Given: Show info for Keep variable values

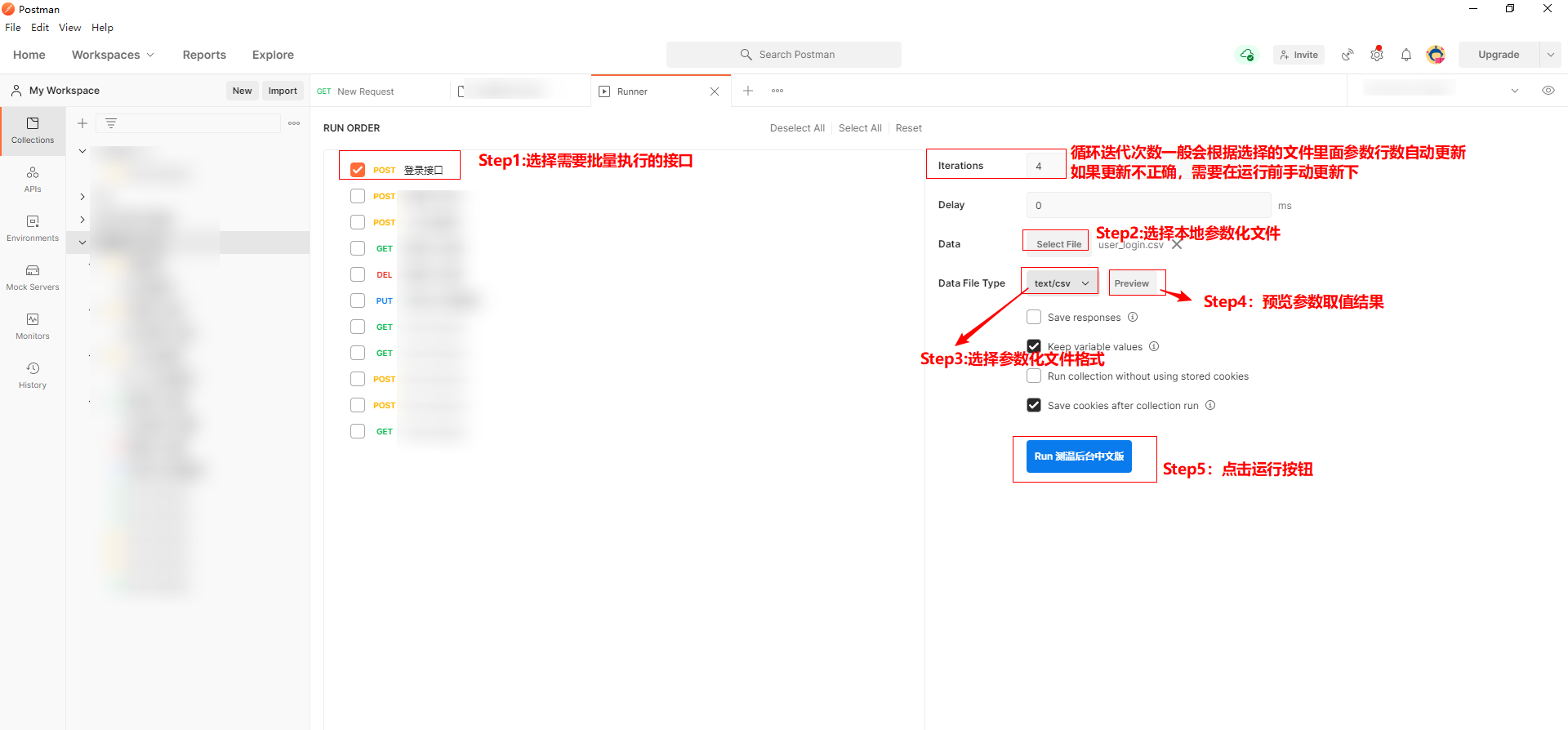Looking at the screenshot, I should [x=1154, y=346].
